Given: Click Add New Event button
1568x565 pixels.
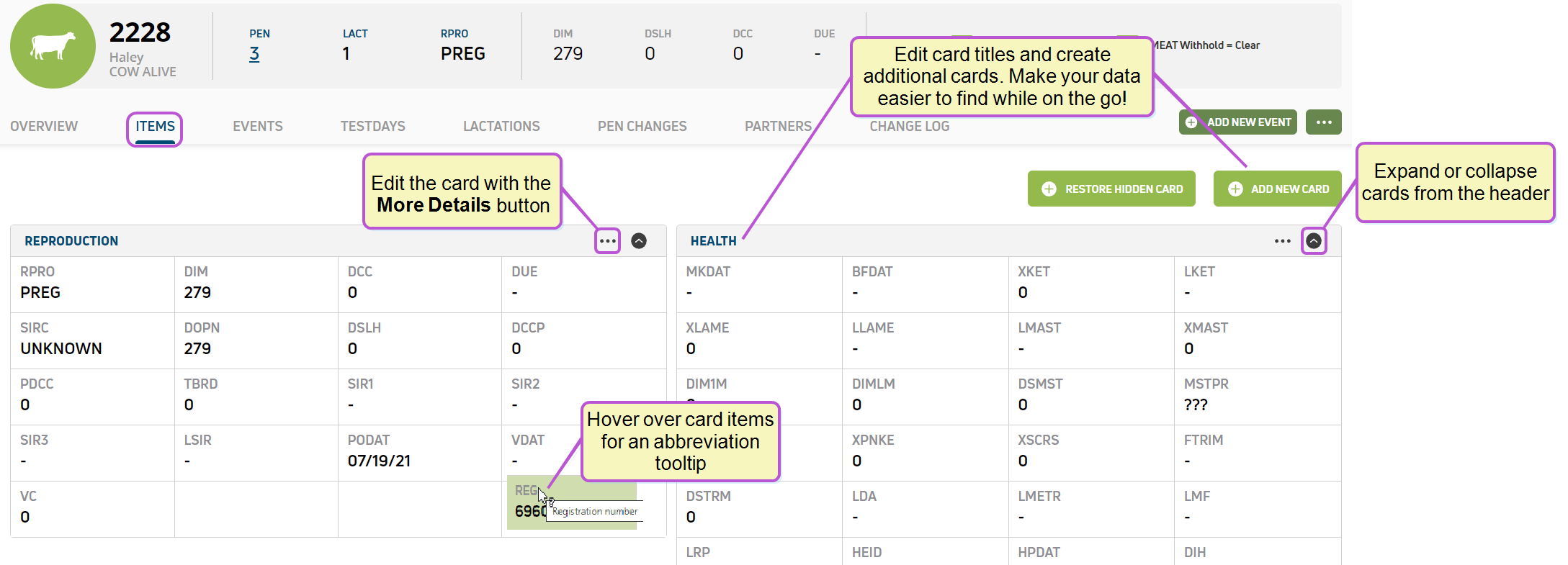Looking at the screenshot, I should [1238, 122].
